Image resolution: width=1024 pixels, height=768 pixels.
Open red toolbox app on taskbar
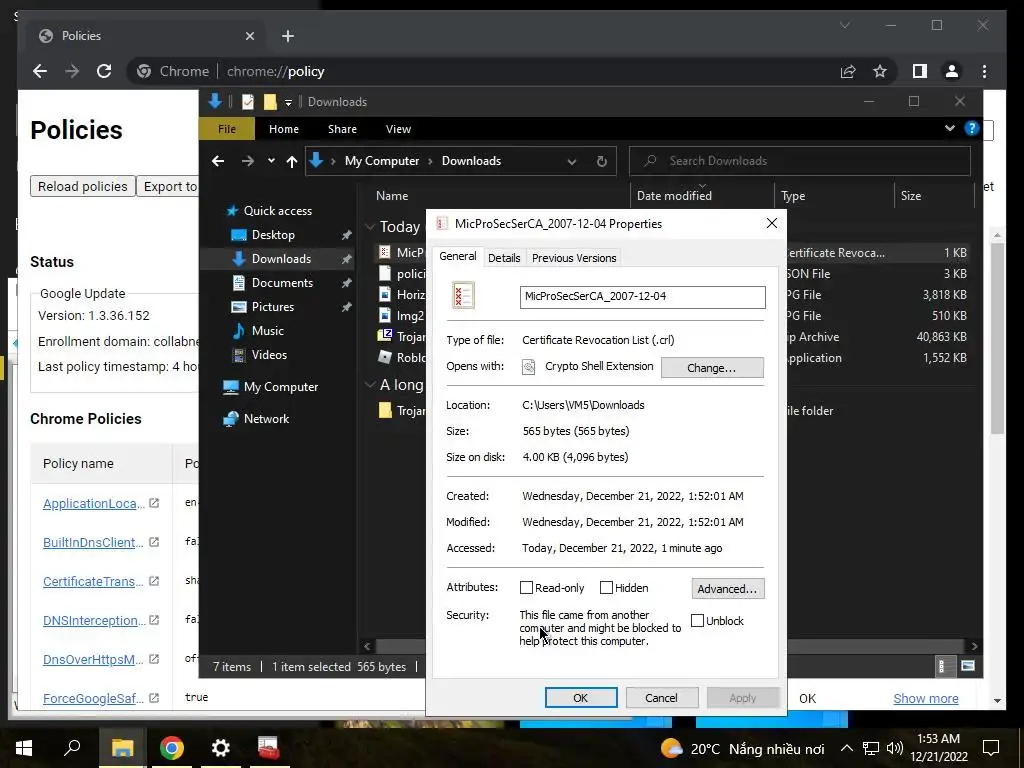coord(268,748)
